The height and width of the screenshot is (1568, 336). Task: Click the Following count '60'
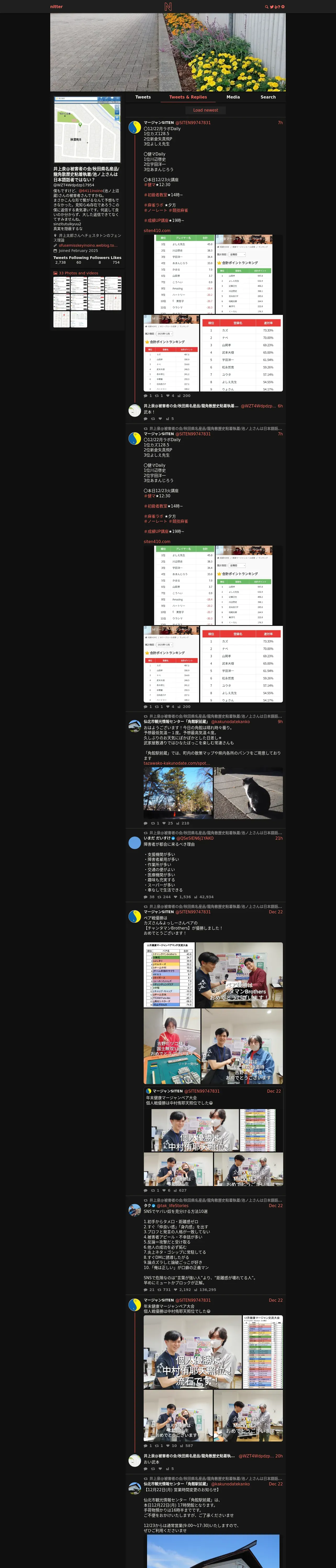pos(79,262)
